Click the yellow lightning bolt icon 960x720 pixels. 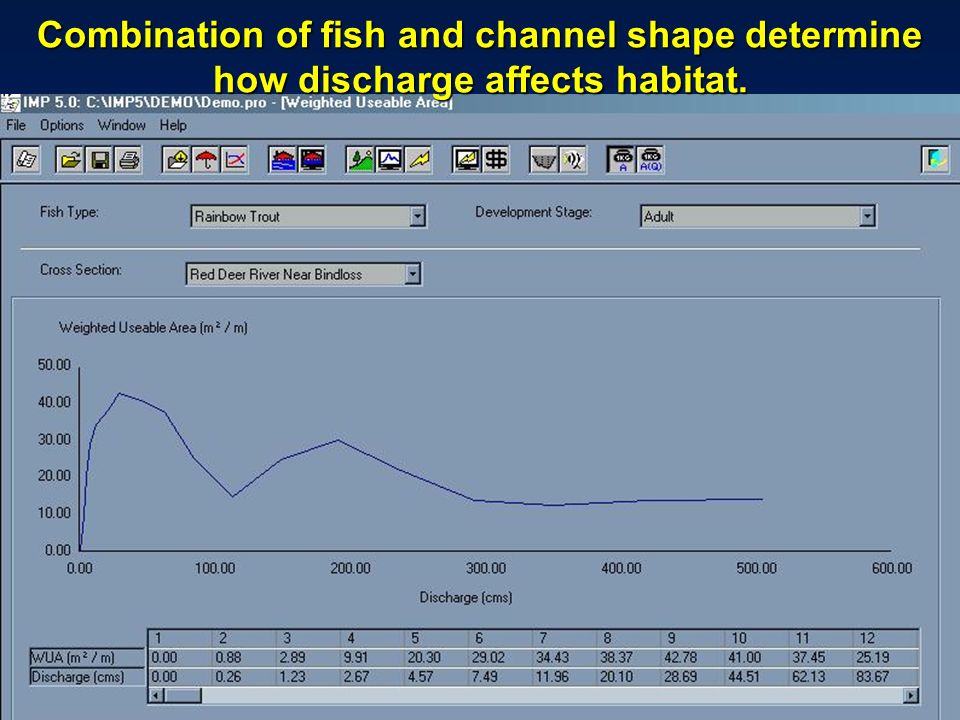[x=419, y=160]
